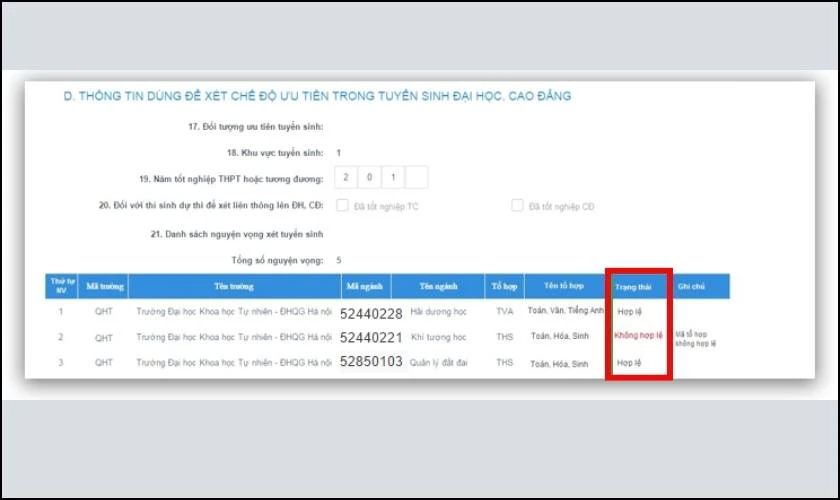840x500 pixels.
Task: Tick the 'Đã tốt nghiệp CĐ' checkbox
Action: click(517, 206)
